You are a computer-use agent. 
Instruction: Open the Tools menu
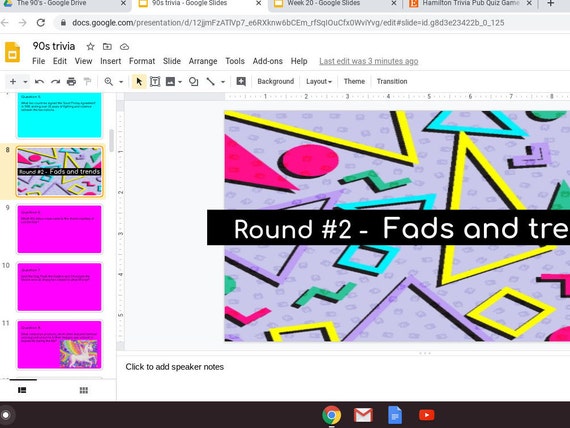235,61
